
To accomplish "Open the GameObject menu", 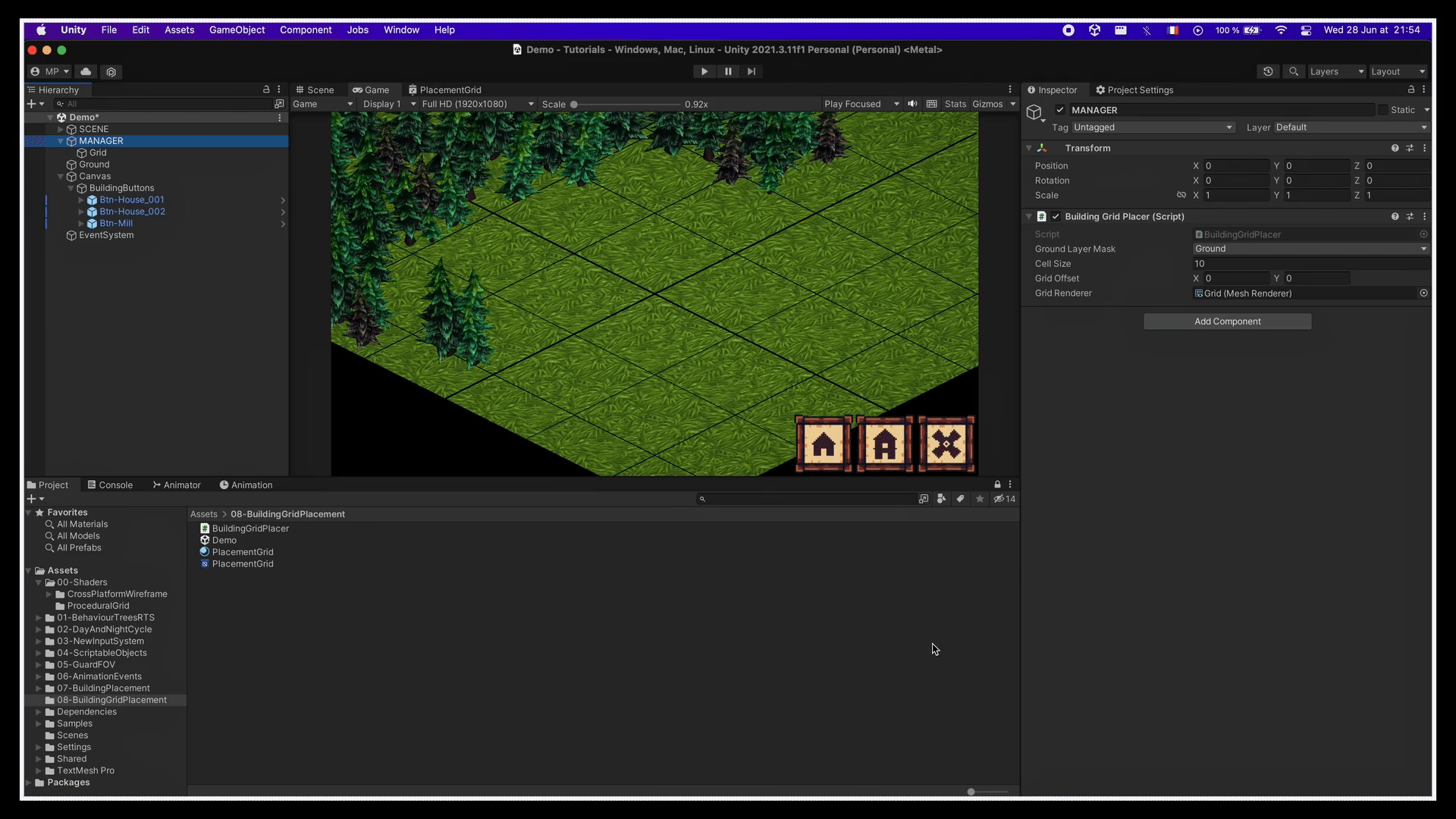I will [x=237, y=30].
